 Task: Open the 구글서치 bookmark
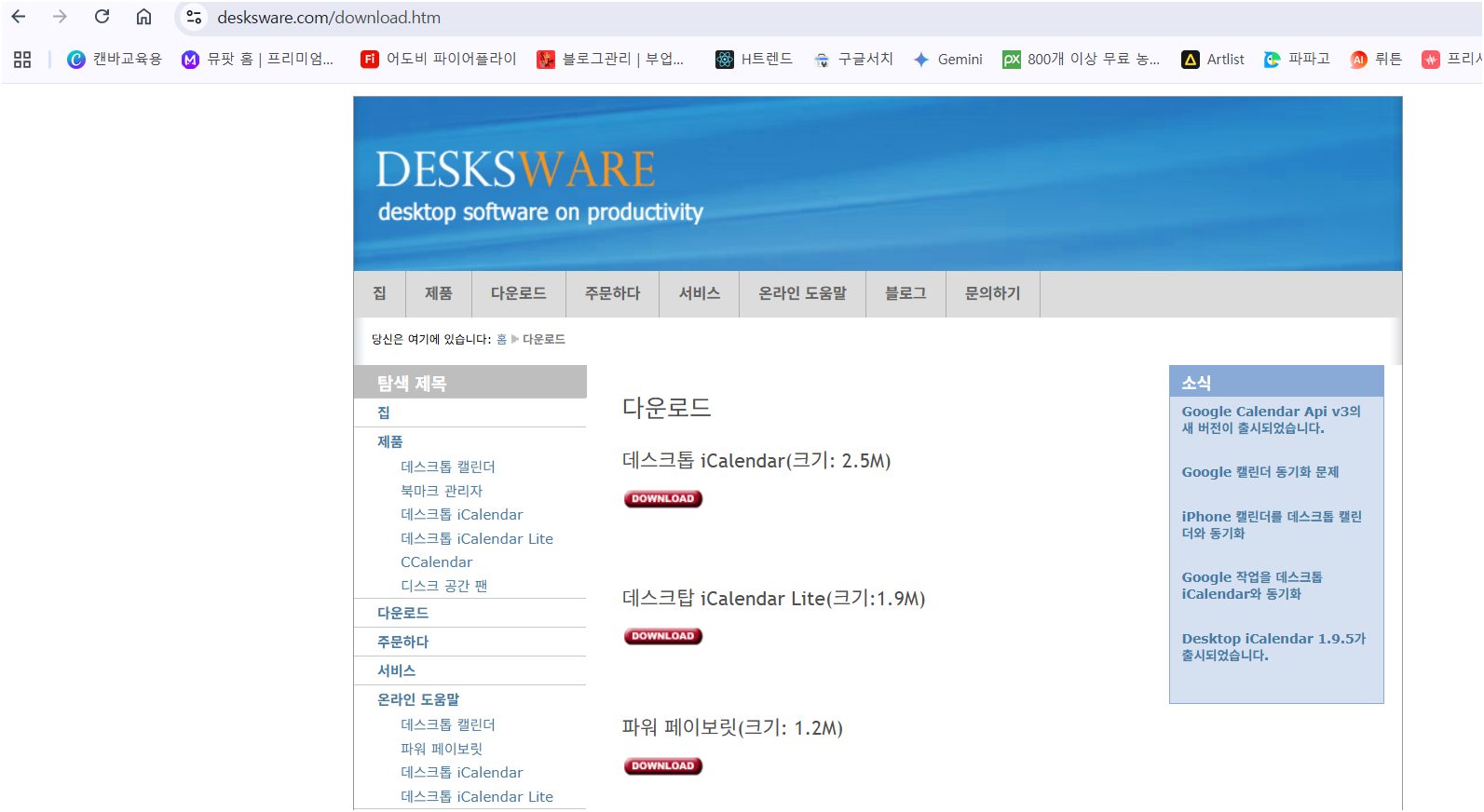tap(853, 60)
